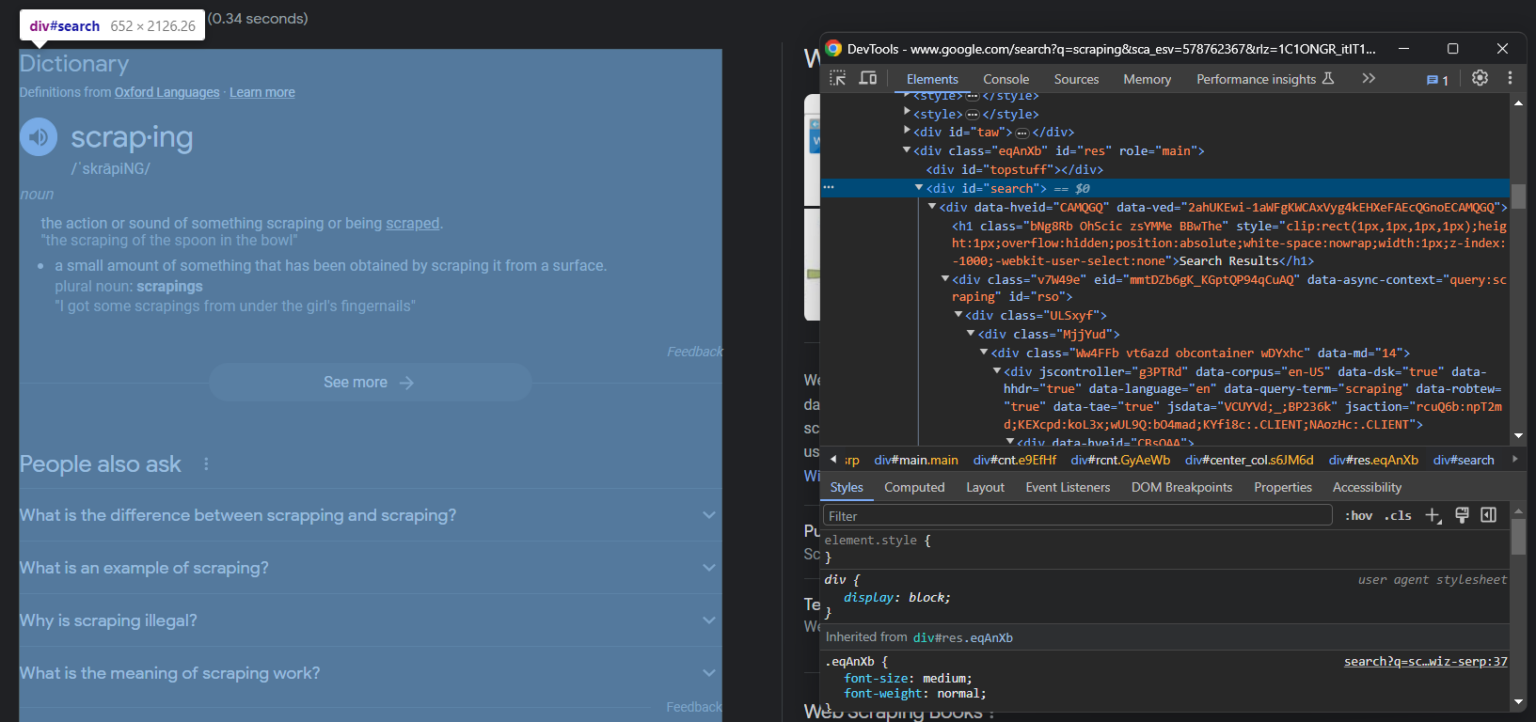Open the rendering emulation paintbrush icon

pos(1461,515)
